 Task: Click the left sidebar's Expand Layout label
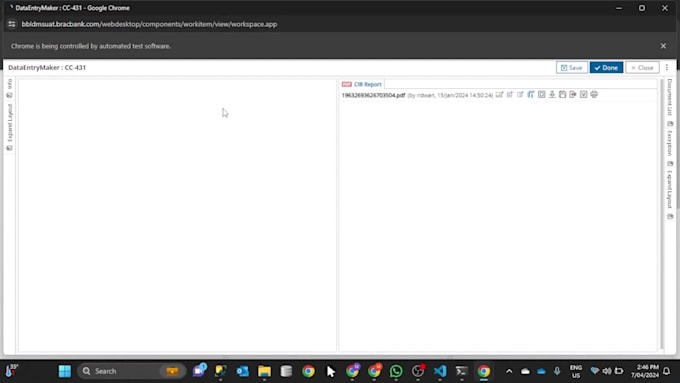pos(10,123)
